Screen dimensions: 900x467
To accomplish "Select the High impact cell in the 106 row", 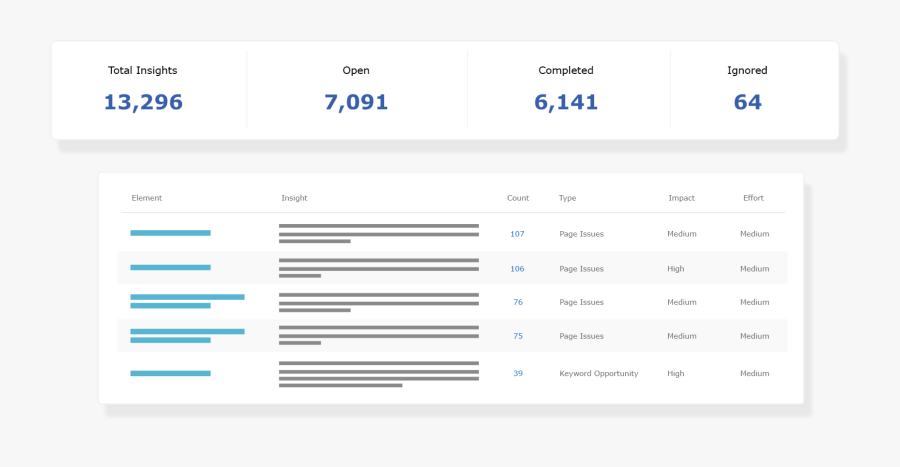I will pos(676,269).
